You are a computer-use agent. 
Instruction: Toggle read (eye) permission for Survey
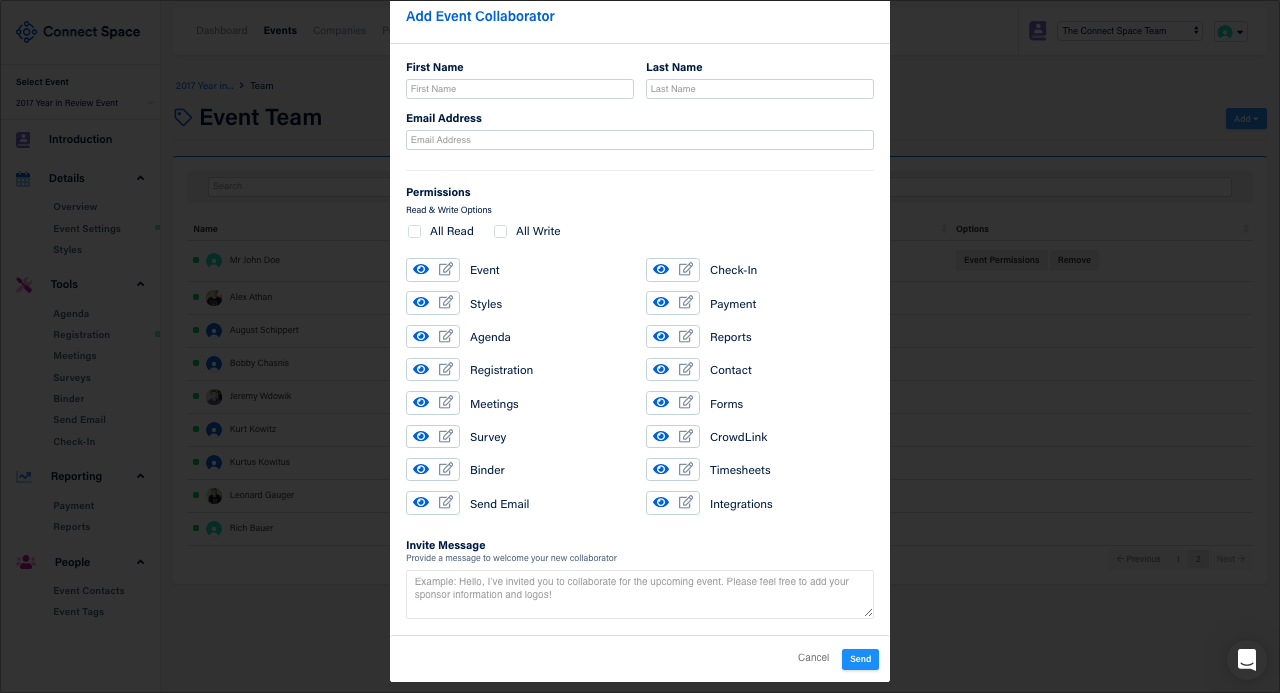pyautogui.click(x=421, y=437)
